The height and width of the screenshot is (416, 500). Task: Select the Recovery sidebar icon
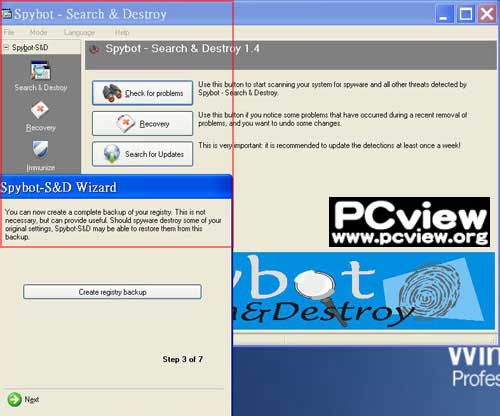(x=40, y=110)
